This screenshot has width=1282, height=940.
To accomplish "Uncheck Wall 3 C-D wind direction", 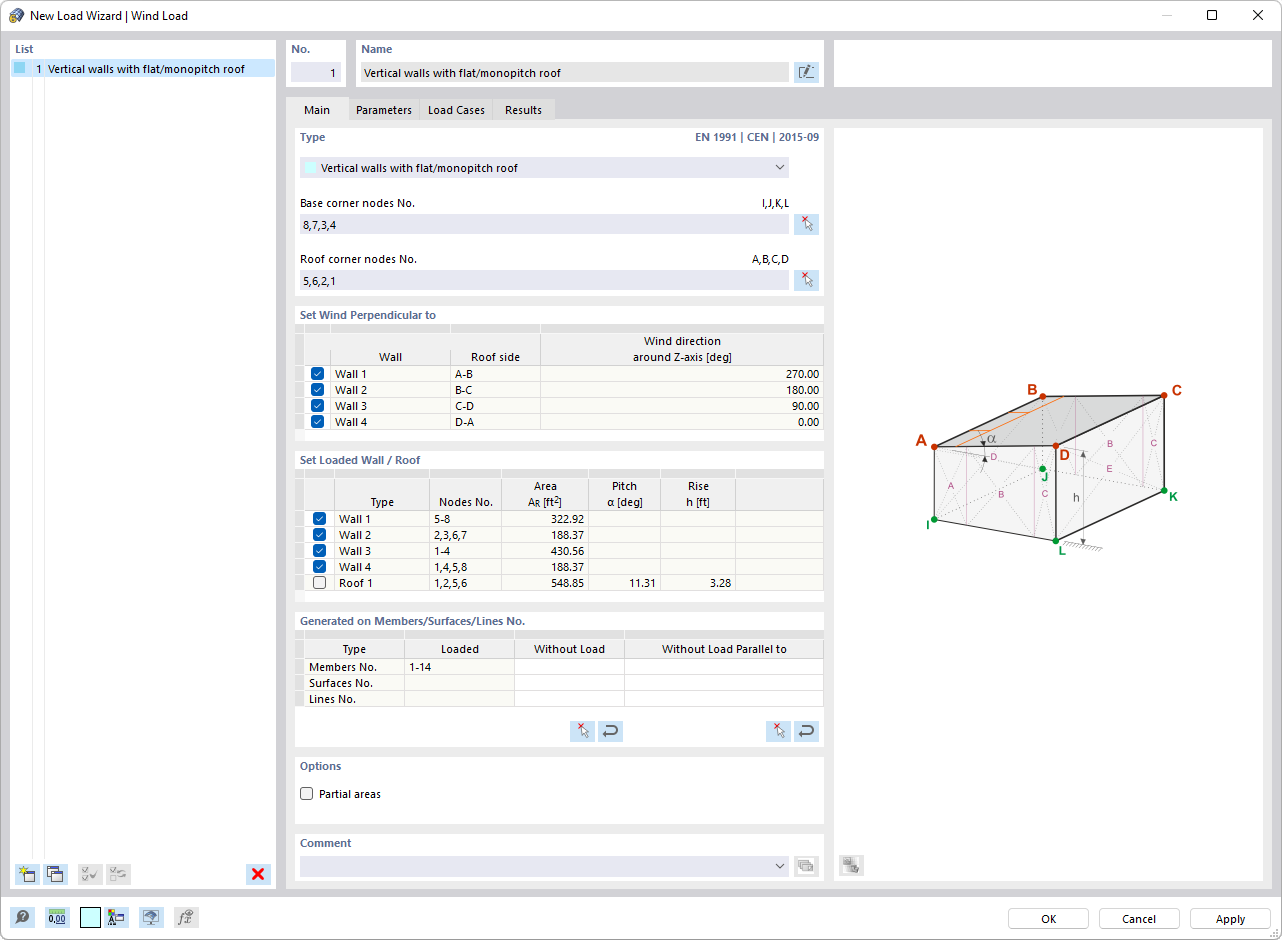I will tap(317, 406).
